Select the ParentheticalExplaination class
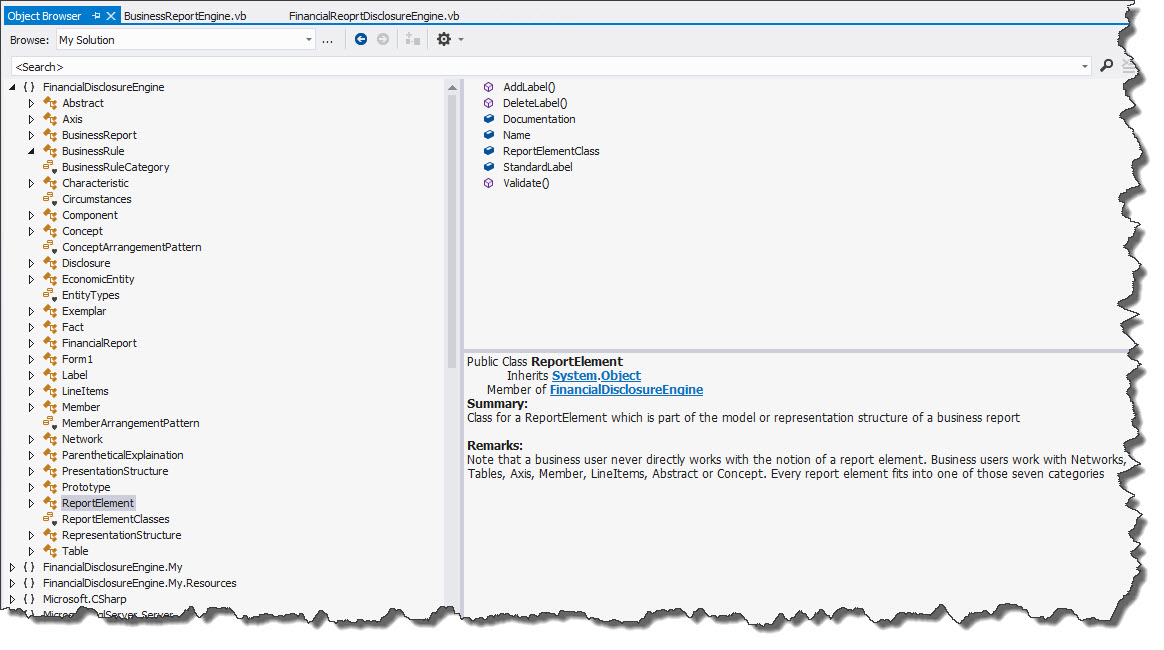The width and height of the screenshot is (1164, 650). pos(122,455)
